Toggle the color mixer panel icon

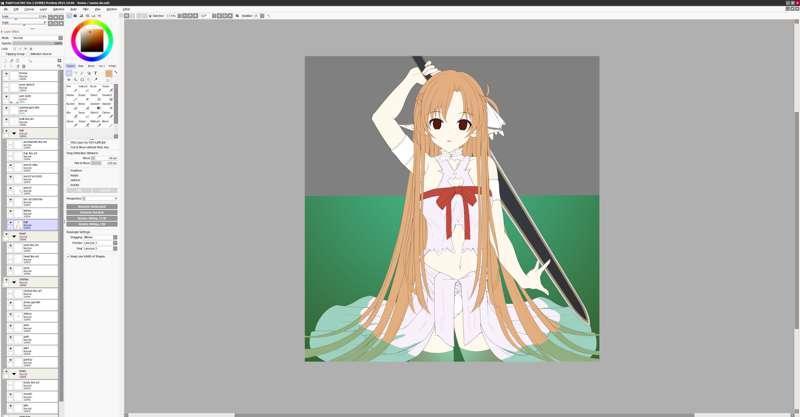(87, 16)
